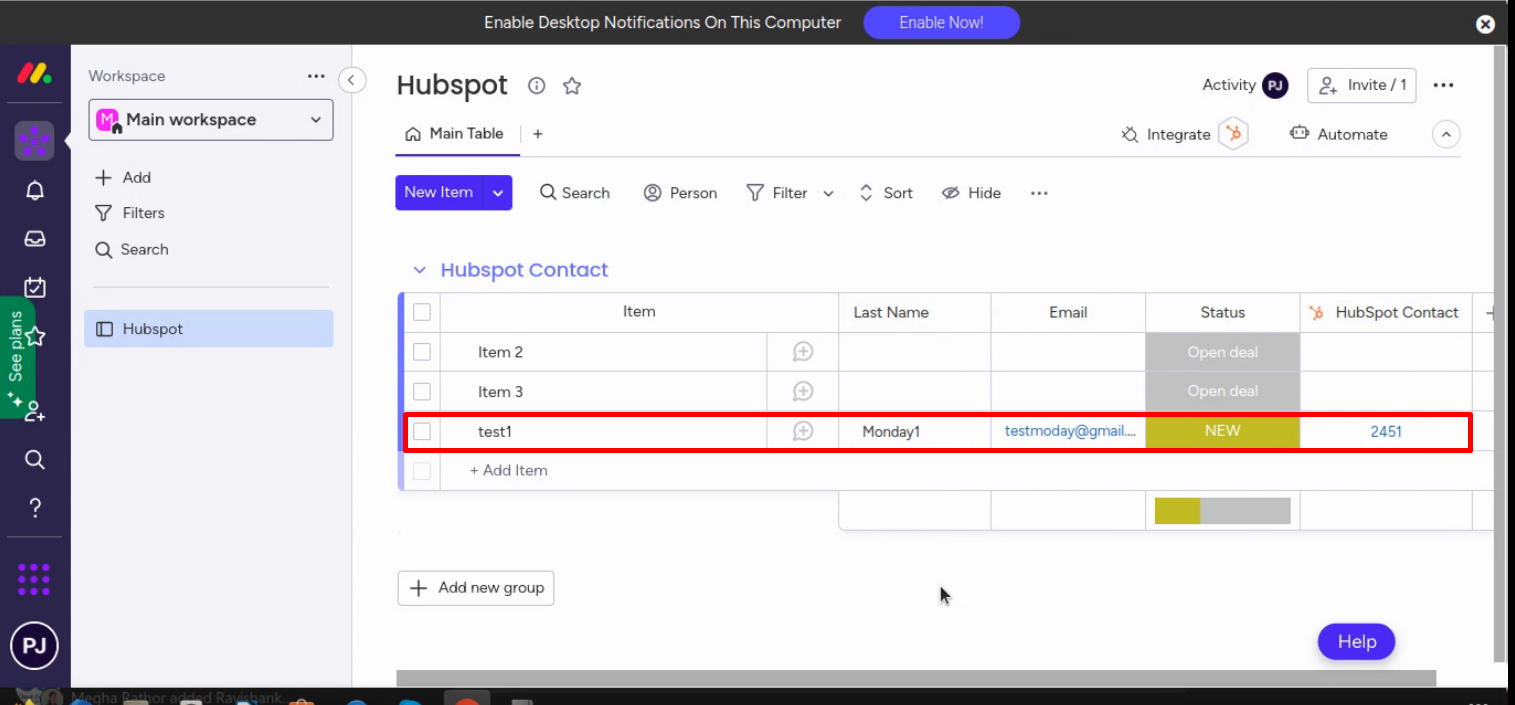
Task: Open the Integrate center
Action: [1166, 134]
